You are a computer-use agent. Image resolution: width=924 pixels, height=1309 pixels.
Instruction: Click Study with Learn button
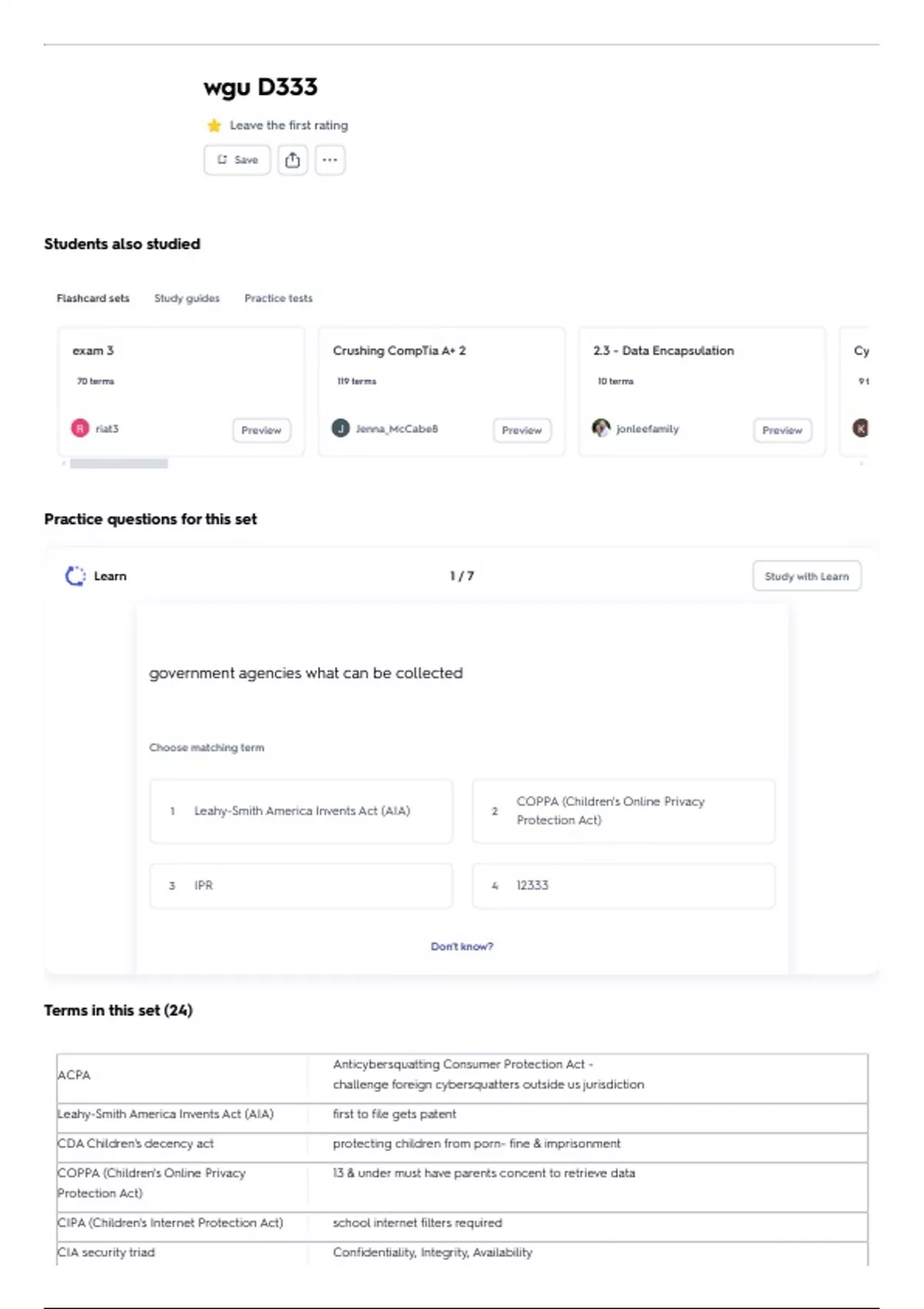[806, 576]
